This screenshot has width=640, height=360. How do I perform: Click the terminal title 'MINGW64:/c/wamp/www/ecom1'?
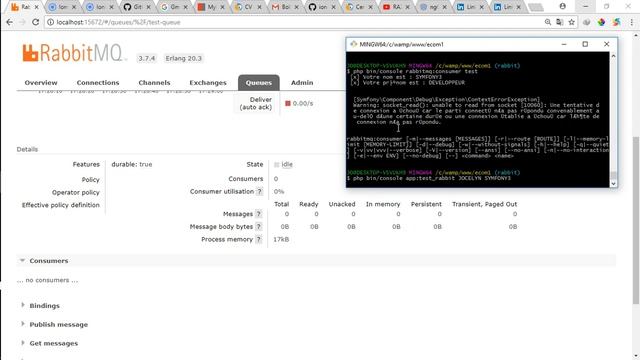tap(401, 44)
